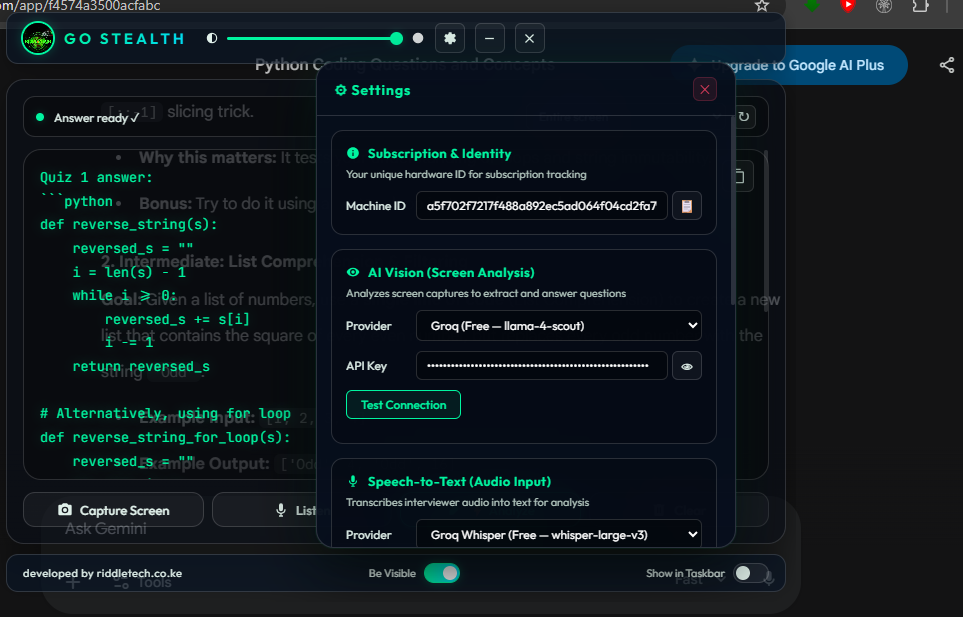Click the Test Connection button
Screen dimensions: 963x617
(404, 405)
